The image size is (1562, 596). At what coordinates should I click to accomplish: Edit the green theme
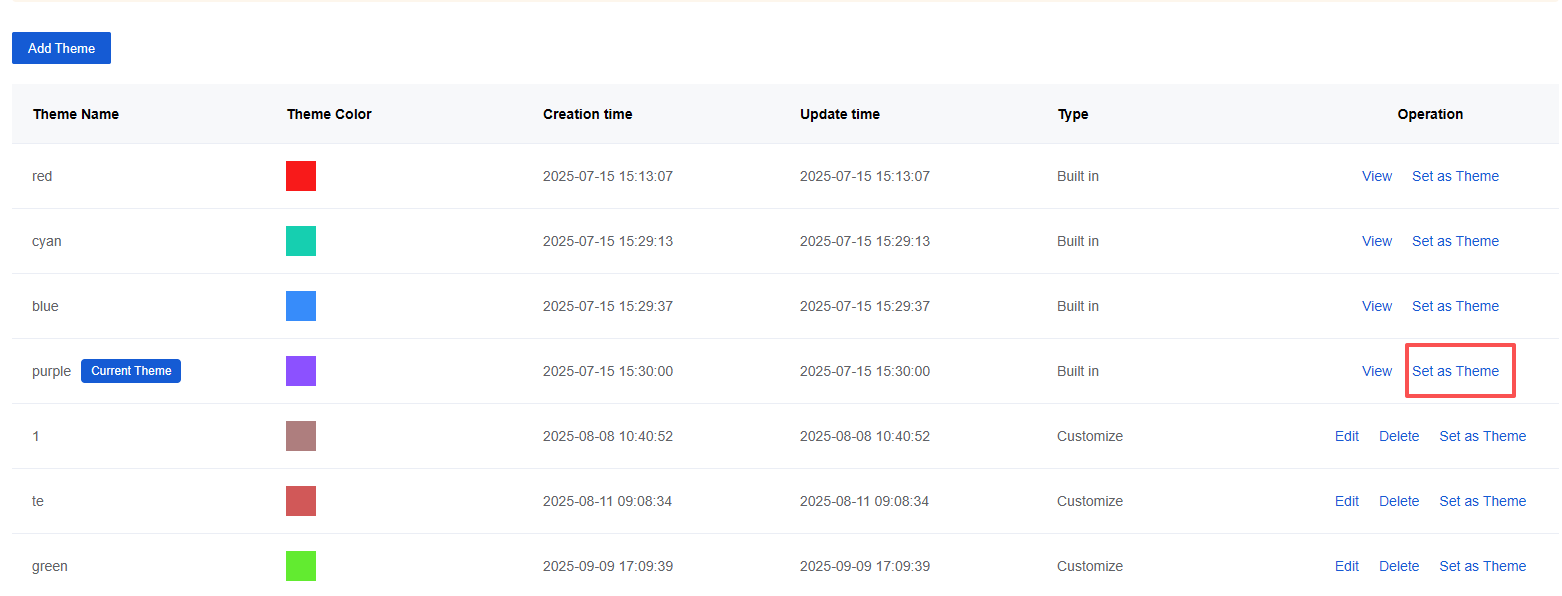point(1347,566)
